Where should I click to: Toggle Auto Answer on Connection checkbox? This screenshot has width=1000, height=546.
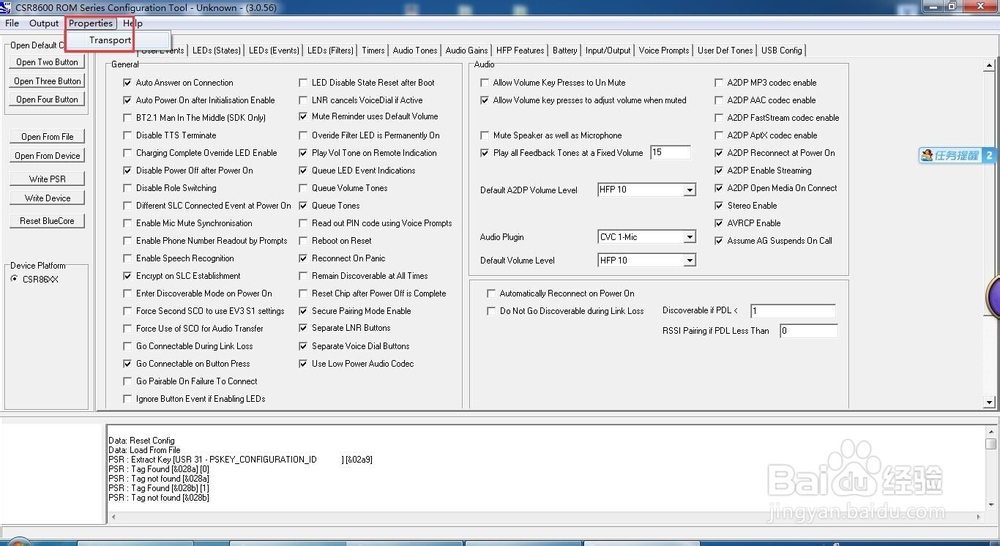click(127, 82)
